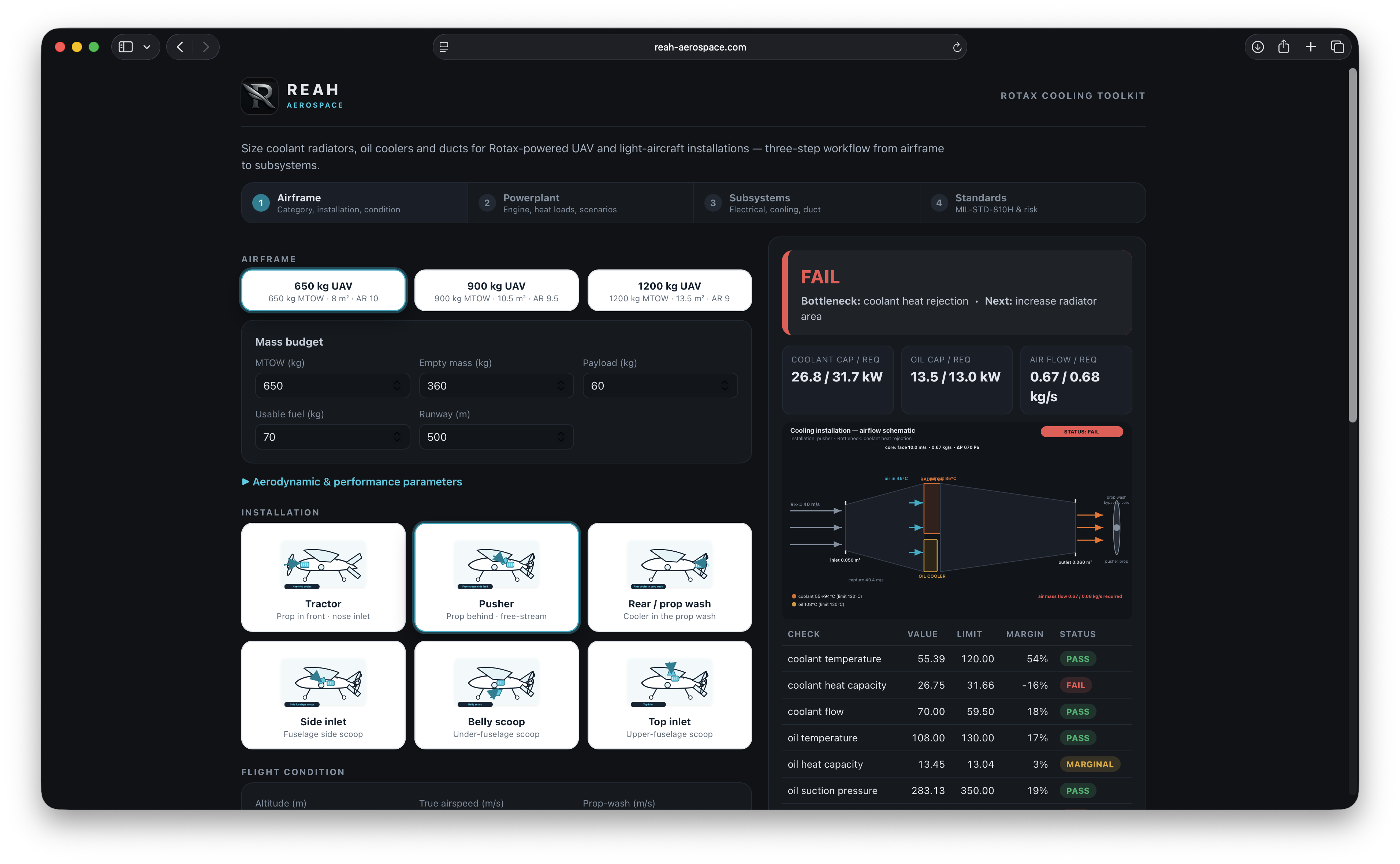Click the MARGIN column header
This screenshot has width=1400, height=864.
coord(1024,634)
